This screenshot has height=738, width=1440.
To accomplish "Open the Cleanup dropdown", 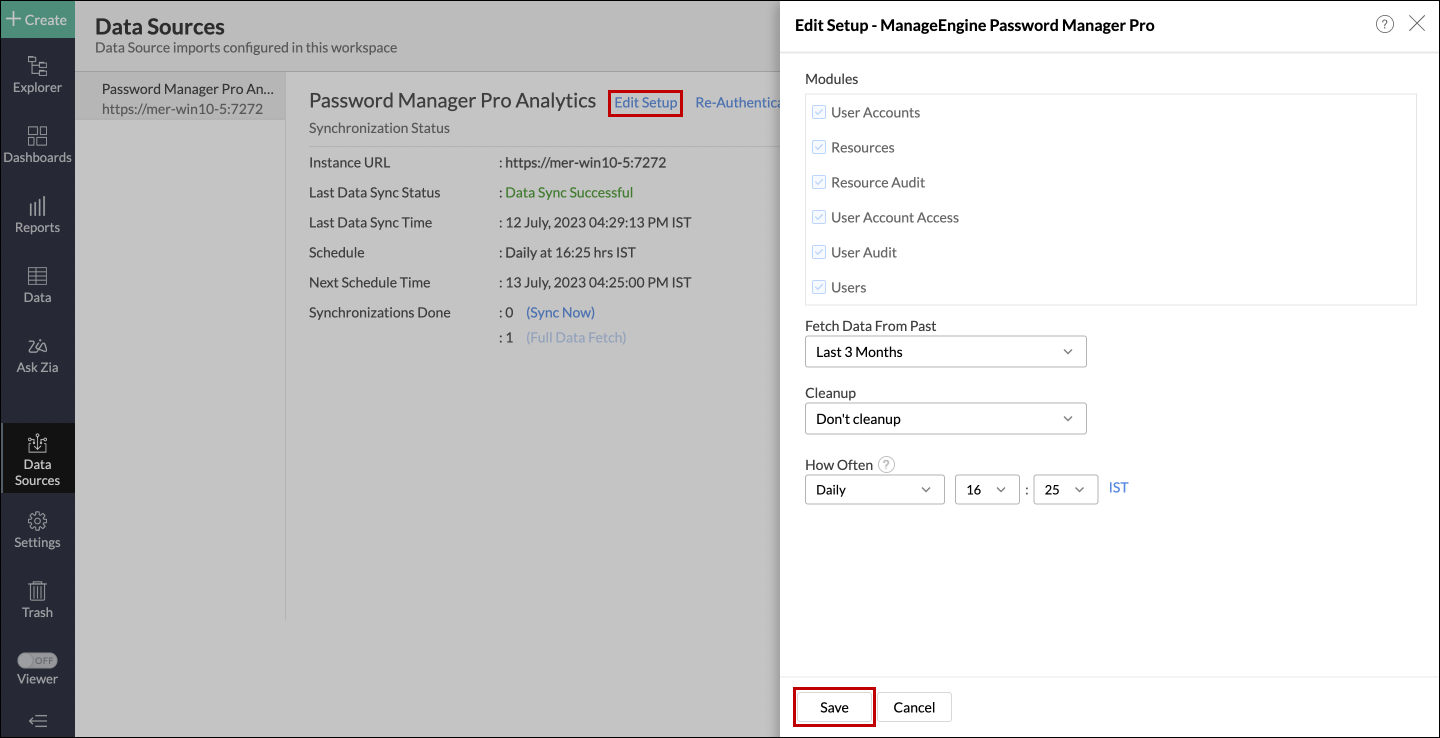I will tap(945, 419).
